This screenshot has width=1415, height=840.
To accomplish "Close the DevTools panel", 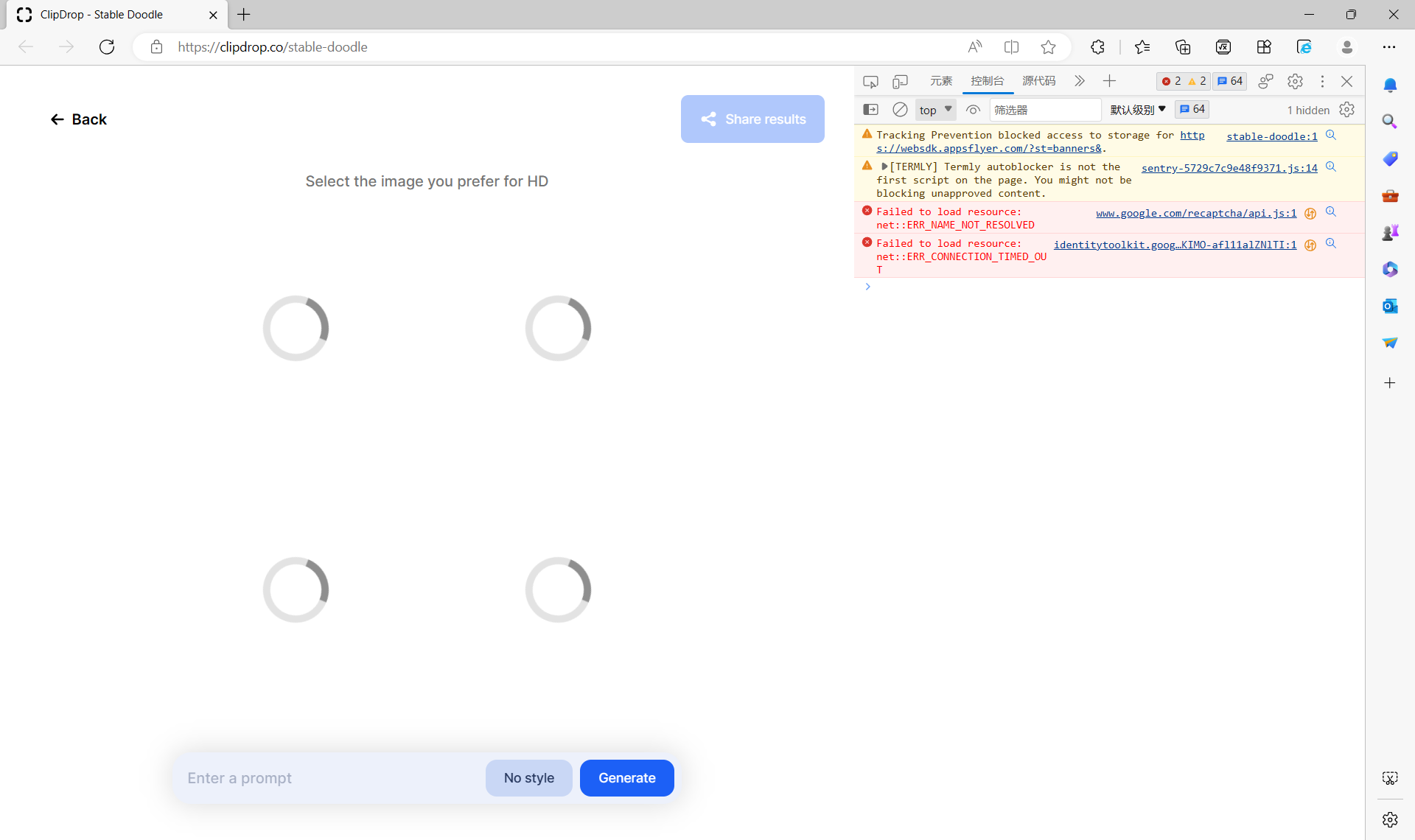I will 1346,81.
